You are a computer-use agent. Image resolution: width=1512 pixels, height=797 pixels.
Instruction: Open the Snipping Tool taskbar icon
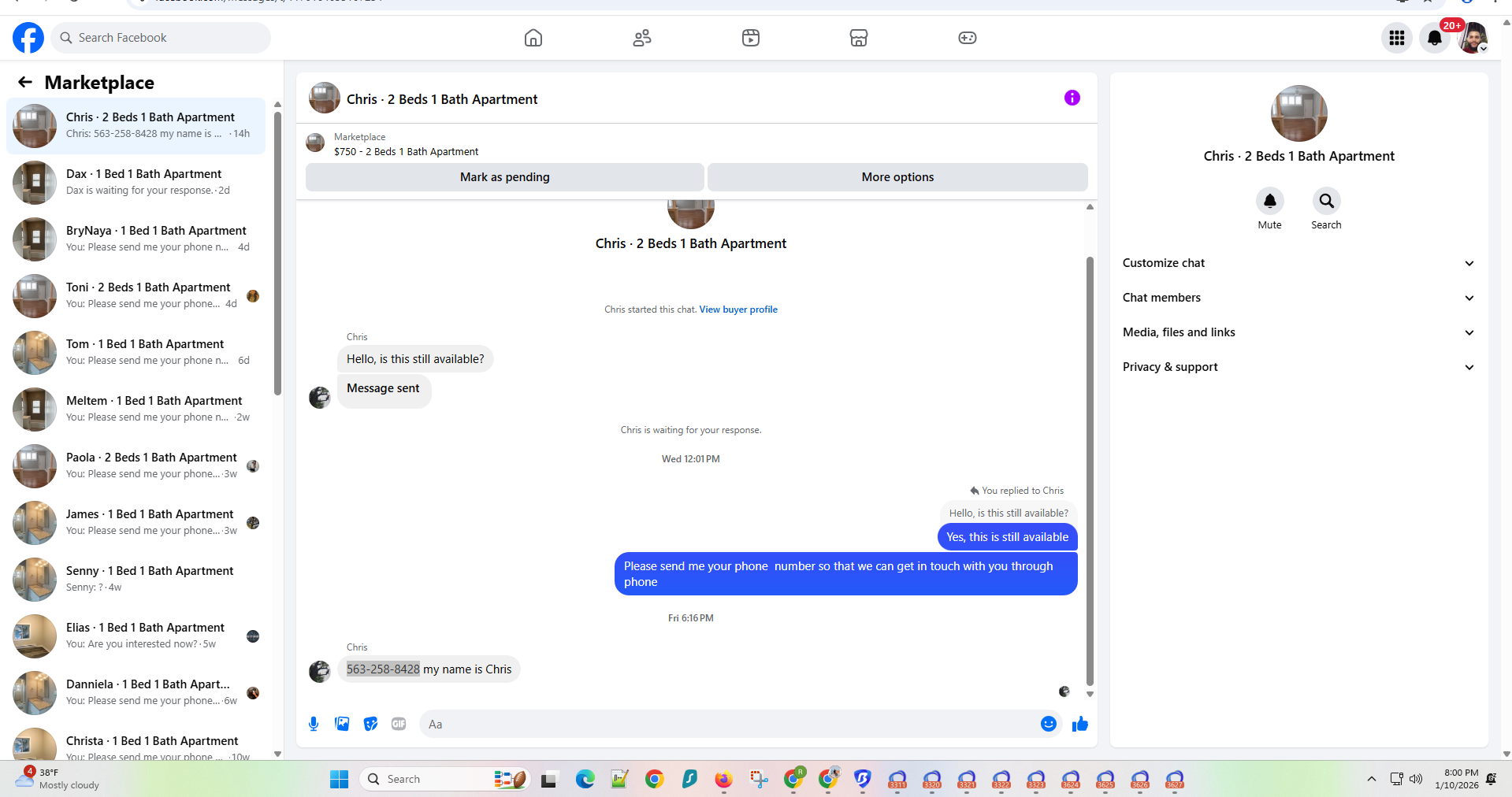point(758,779)
